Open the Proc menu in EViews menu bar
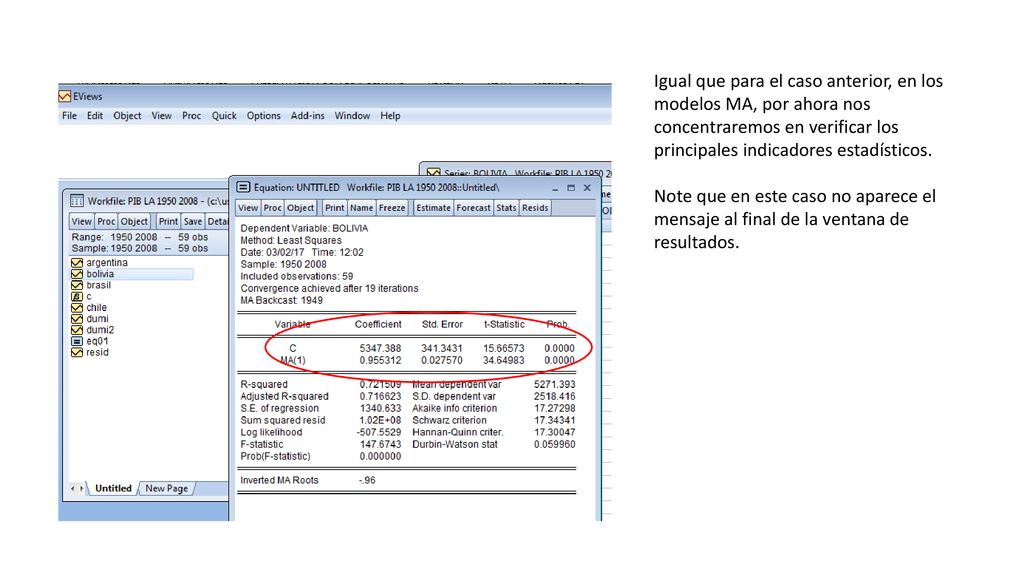Image resolution: width=1024 pixels, height=576 pixels. tap(191, 116)
